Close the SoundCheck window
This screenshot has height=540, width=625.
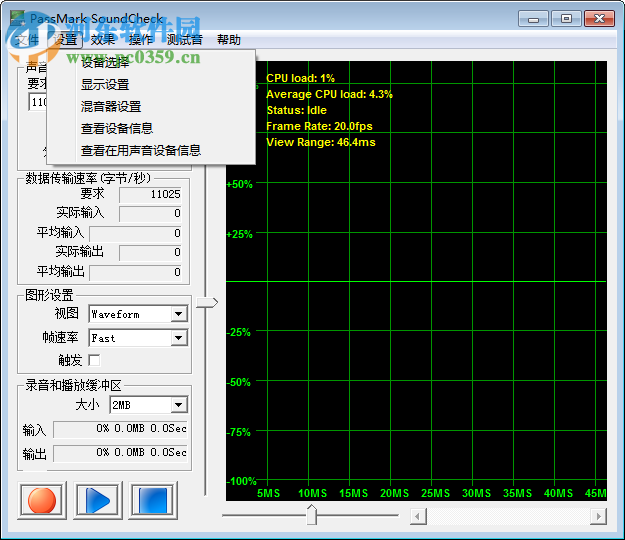[x=599, y=19]
